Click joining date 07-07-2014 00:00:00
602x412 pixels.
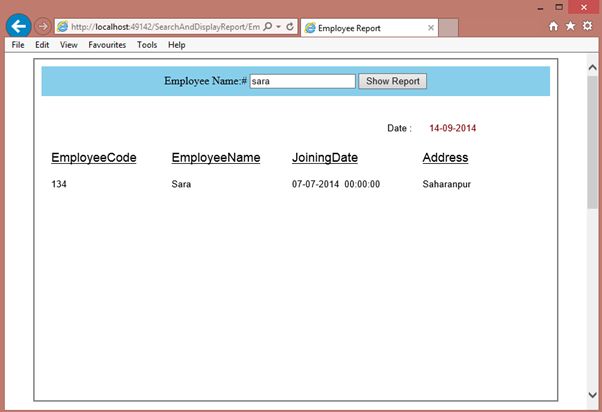[336, 184]
